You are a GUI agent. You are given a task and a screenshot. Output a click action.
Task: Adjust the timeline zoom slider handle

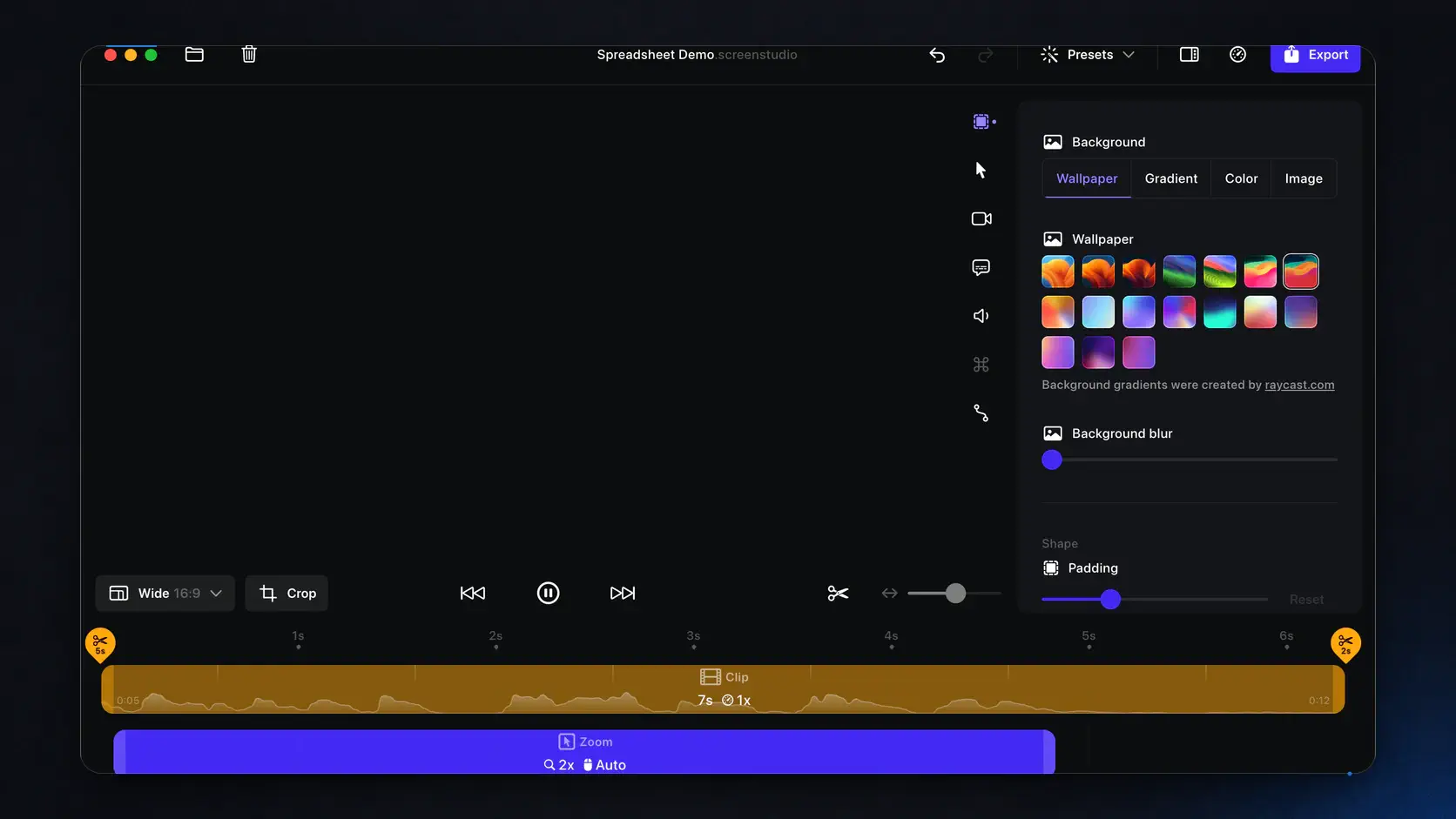point(955,594)
